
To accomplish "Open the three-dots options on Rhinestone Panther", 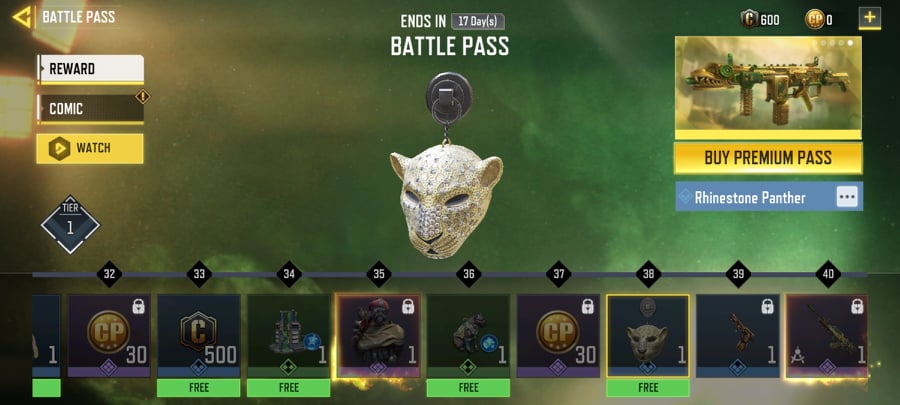I will (x=847, y=197).
